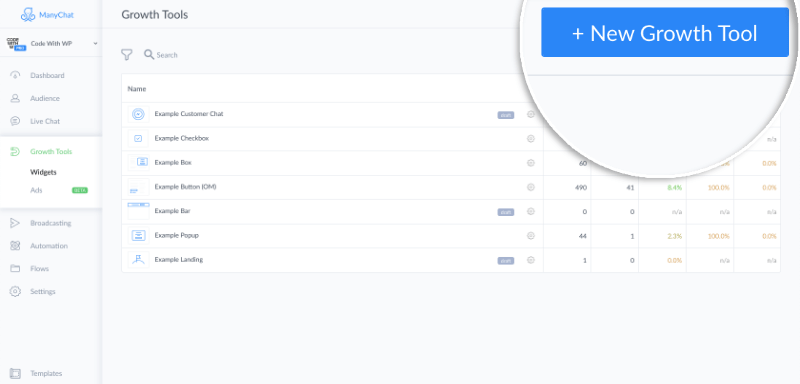Click the BETA badge beside Ads
800x384 pixels.
(x=80, y=190)
